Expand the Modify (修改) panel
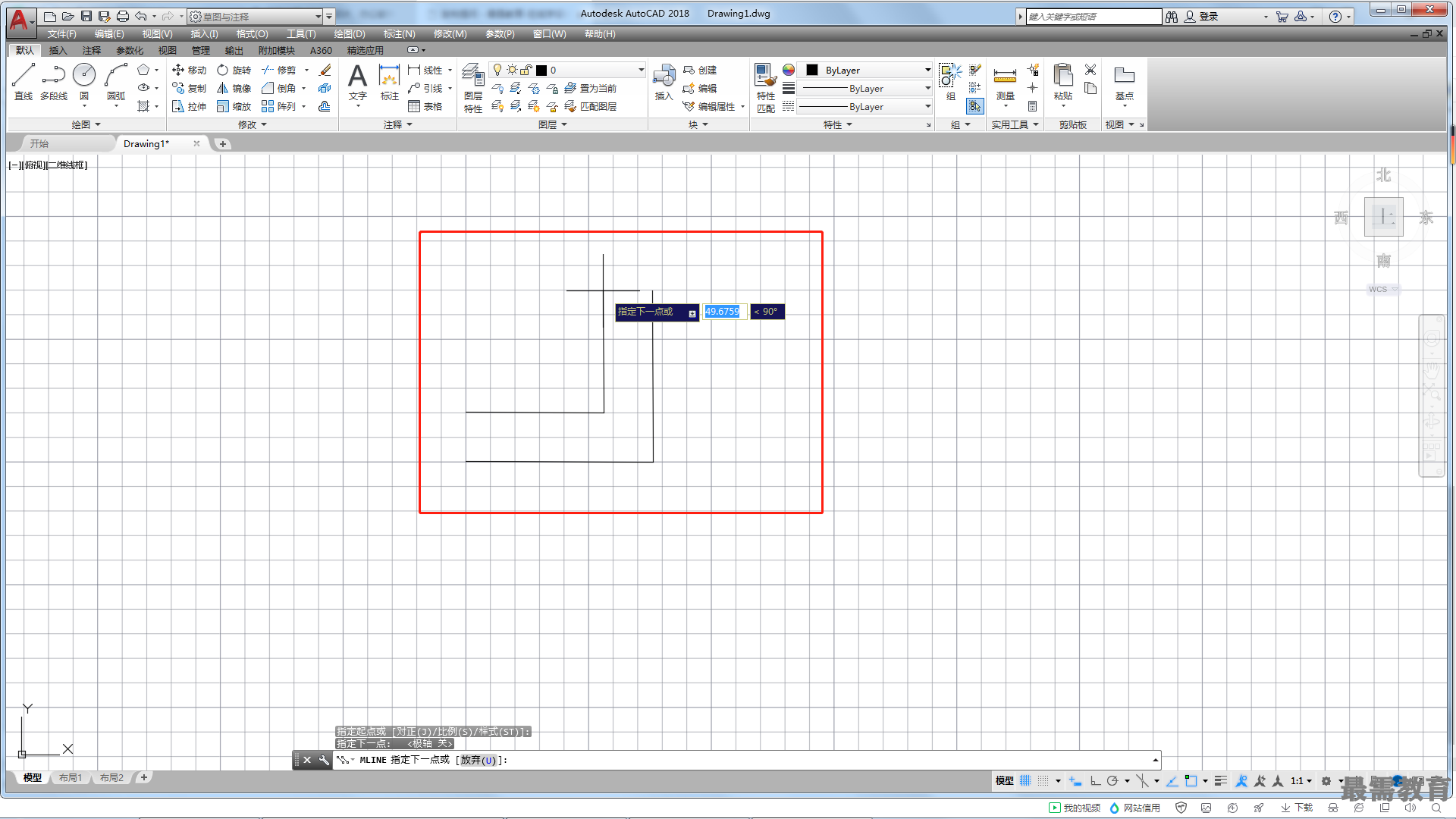This screenshot has height=819, width=1456. tap(253, 124)
